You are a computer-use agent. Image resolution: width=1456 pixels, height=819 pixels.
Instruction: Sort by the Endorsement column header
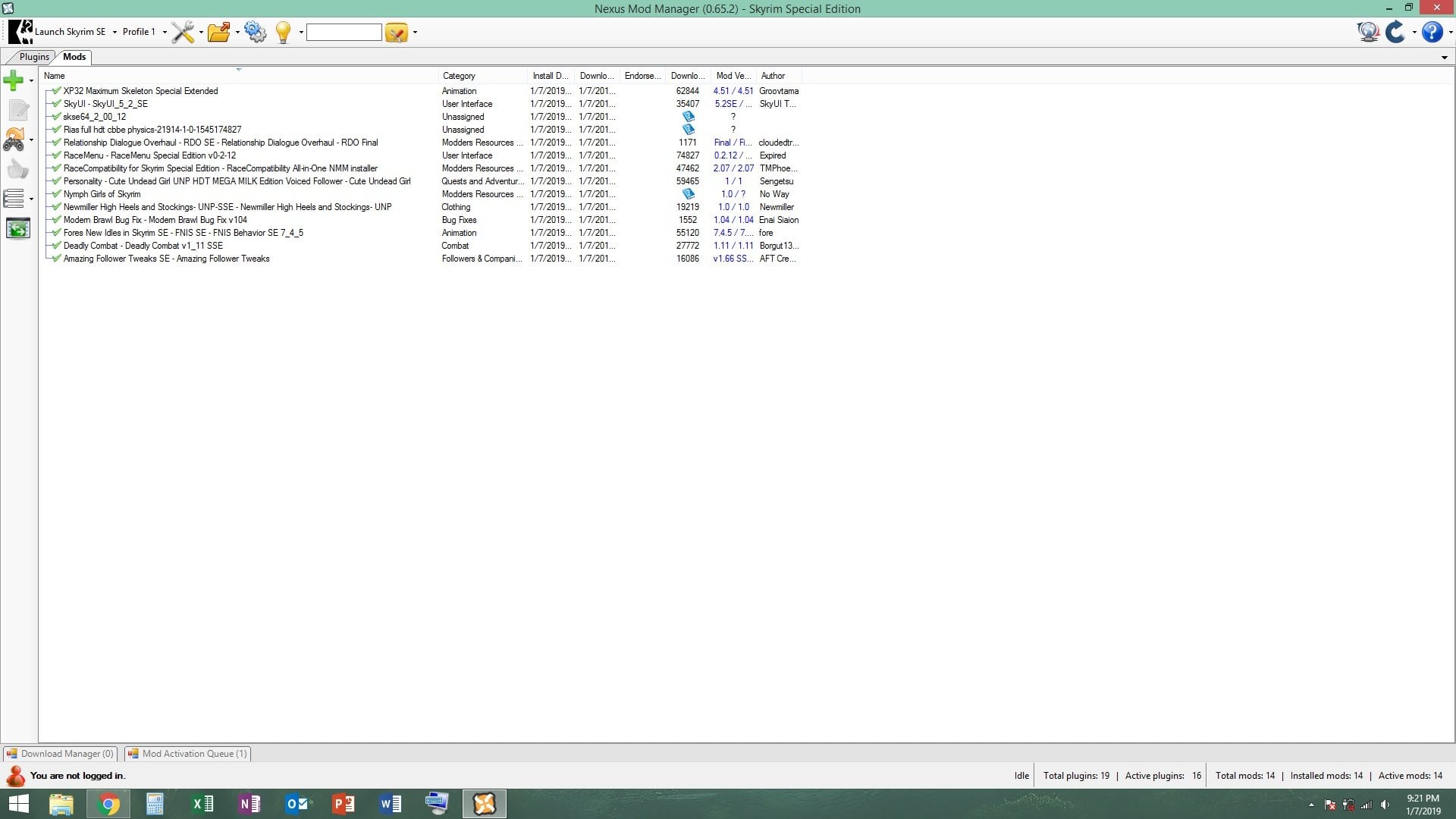(642, 76)
